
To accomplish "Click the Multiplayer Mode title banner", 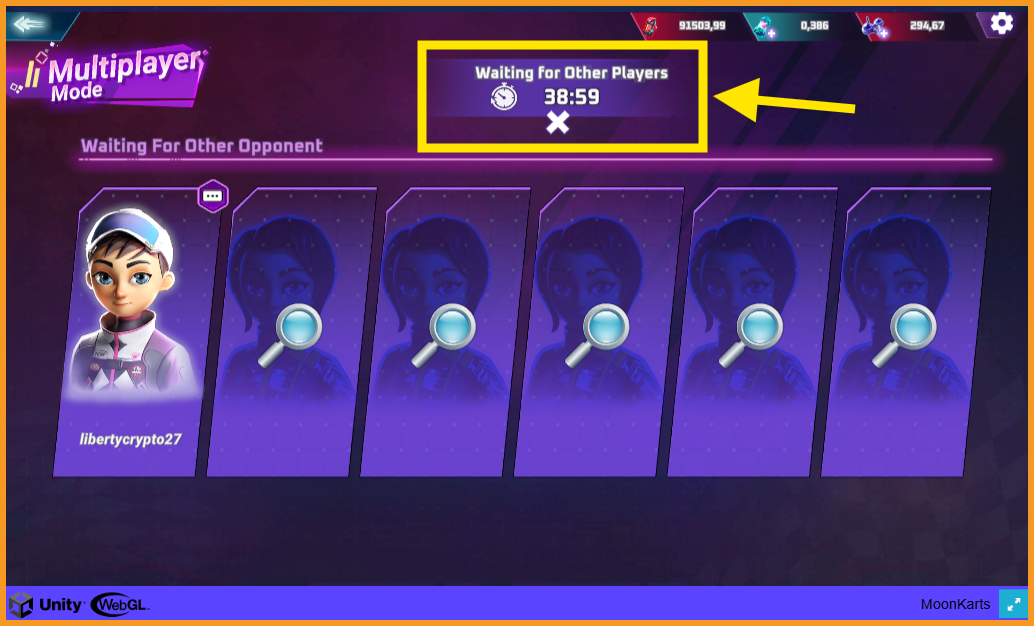I will click(x=108, y=77).
